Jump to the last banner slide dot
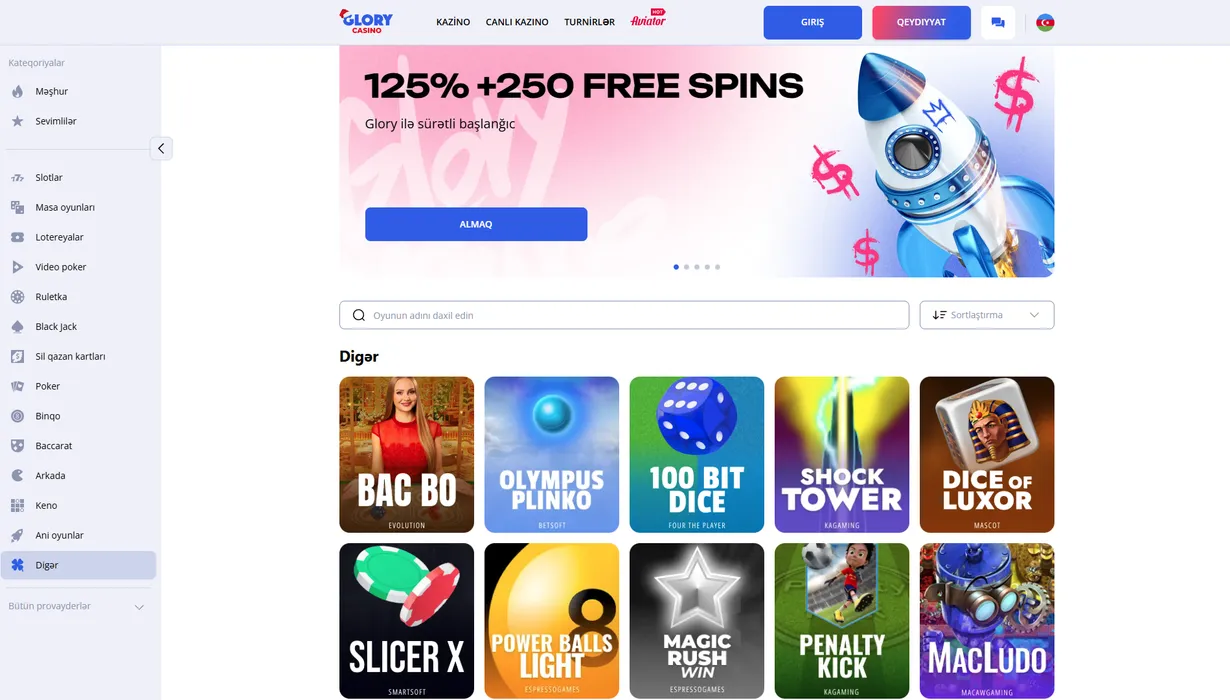Screen dimensions: 1230x700 [717, 267]
